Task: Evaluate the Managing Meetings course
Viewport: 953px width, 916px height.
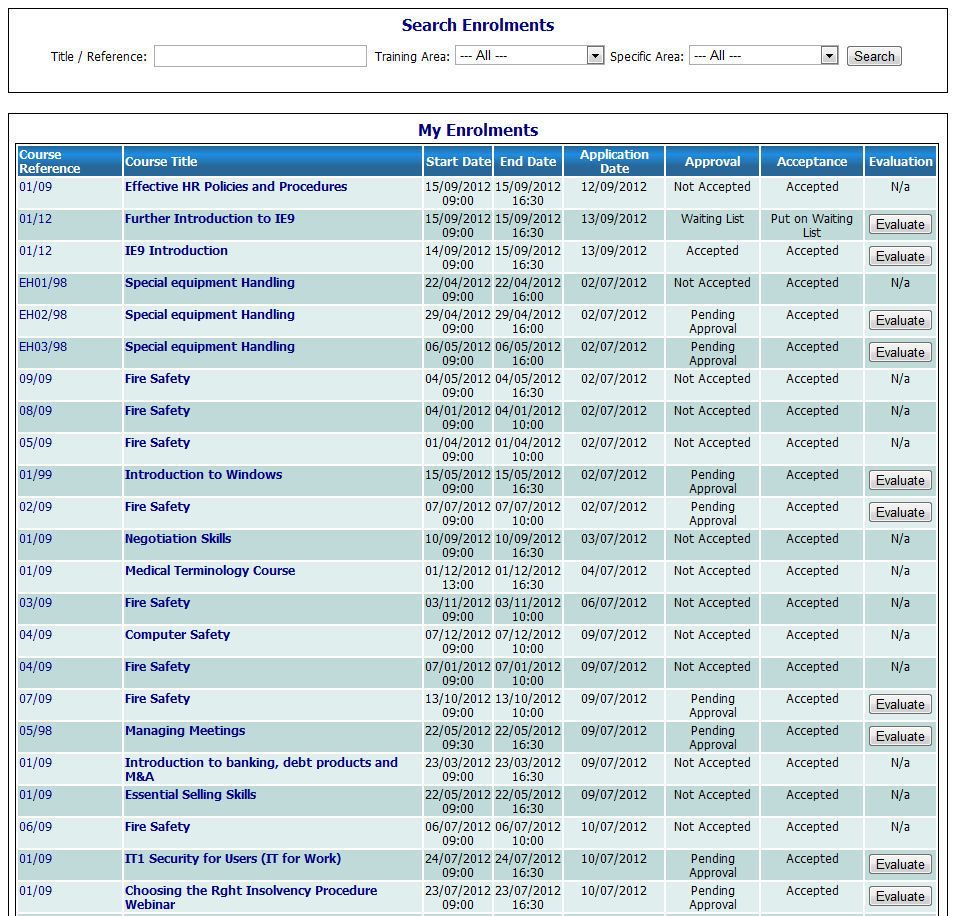Action: pyautogui.click(x=900, y=736)
